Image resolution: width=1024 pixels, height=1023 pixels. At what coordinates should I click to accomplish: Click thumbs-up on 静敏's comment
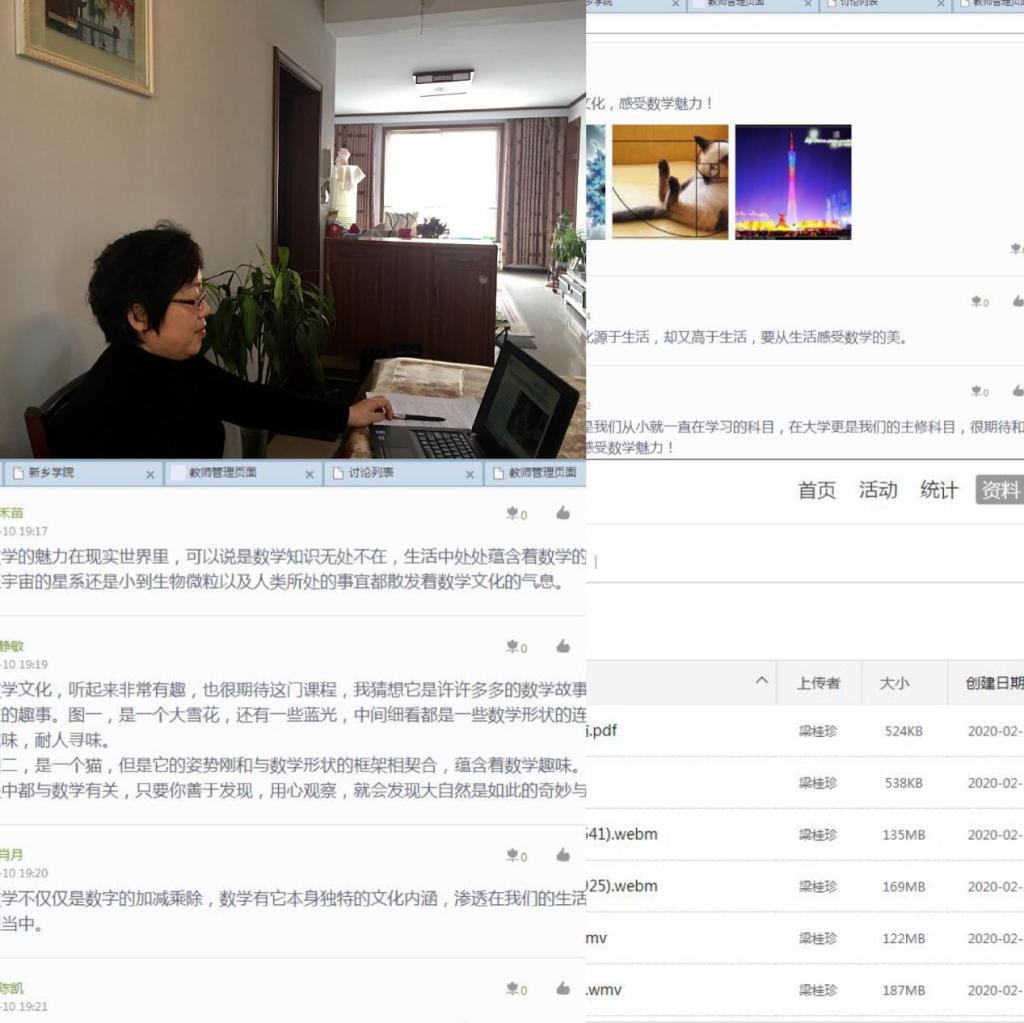pyautogui.click(x=563, y=647)
